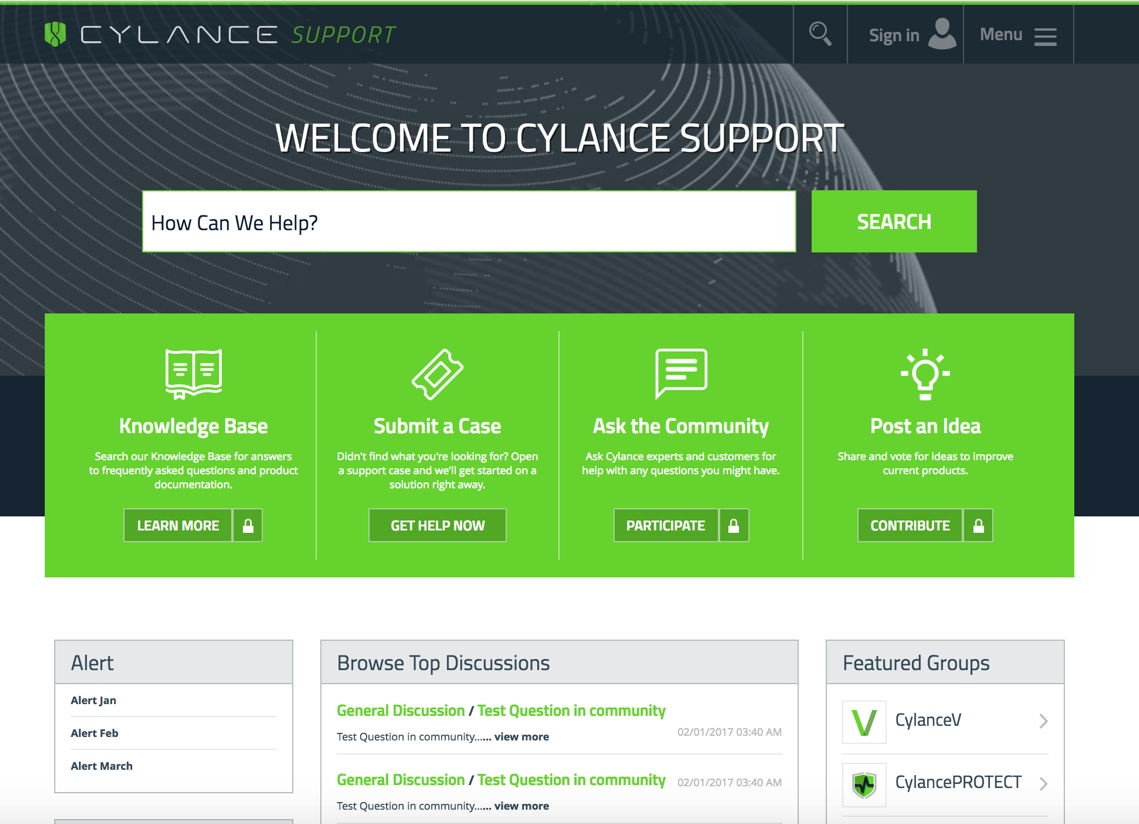Open the Alert Feb entry
The height and width of the screenshot is (824, 1139).
(94, 733)
